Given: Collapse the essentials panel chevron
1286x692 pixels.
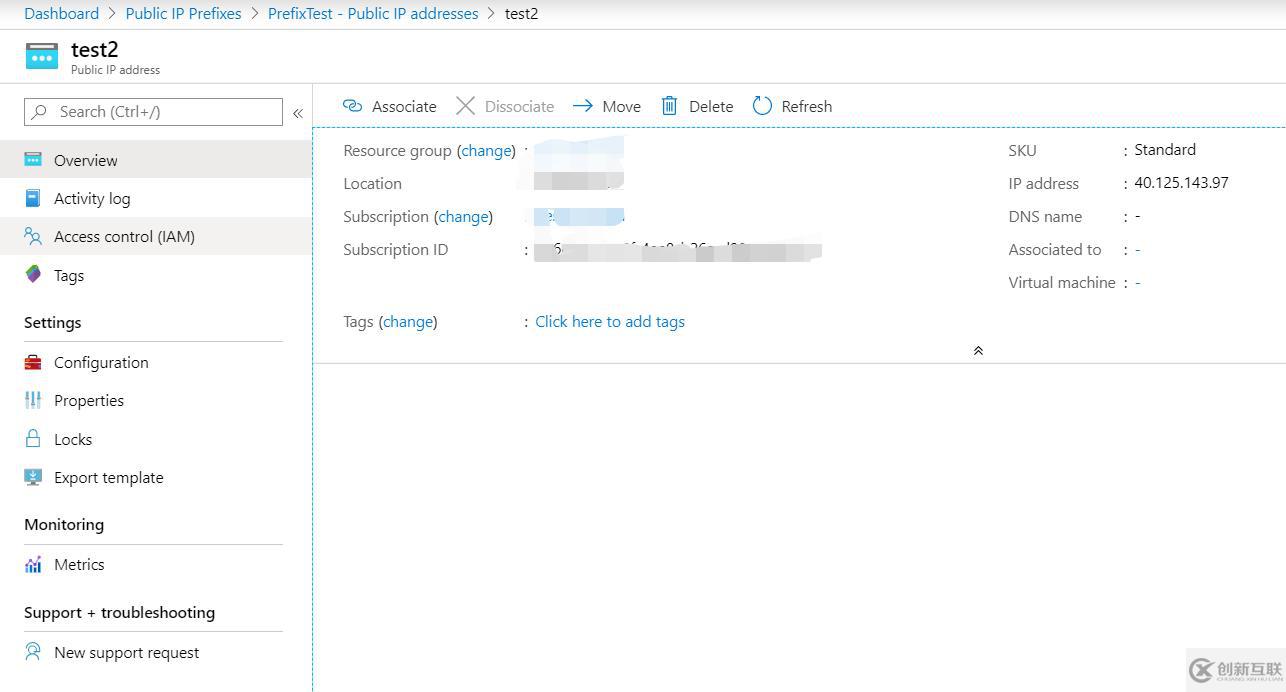Looking at the screenshot, I should [x=978, y=351].
